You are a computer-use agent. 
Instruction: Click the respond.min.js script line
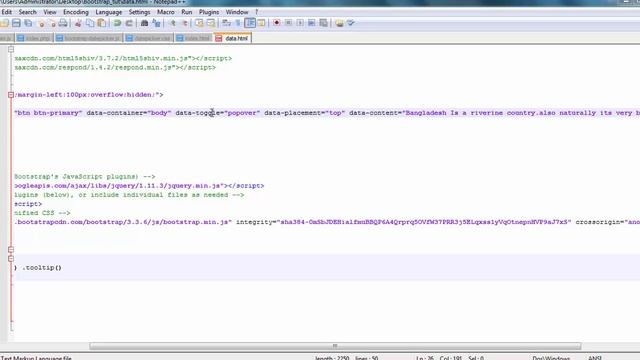coord(115,67)
